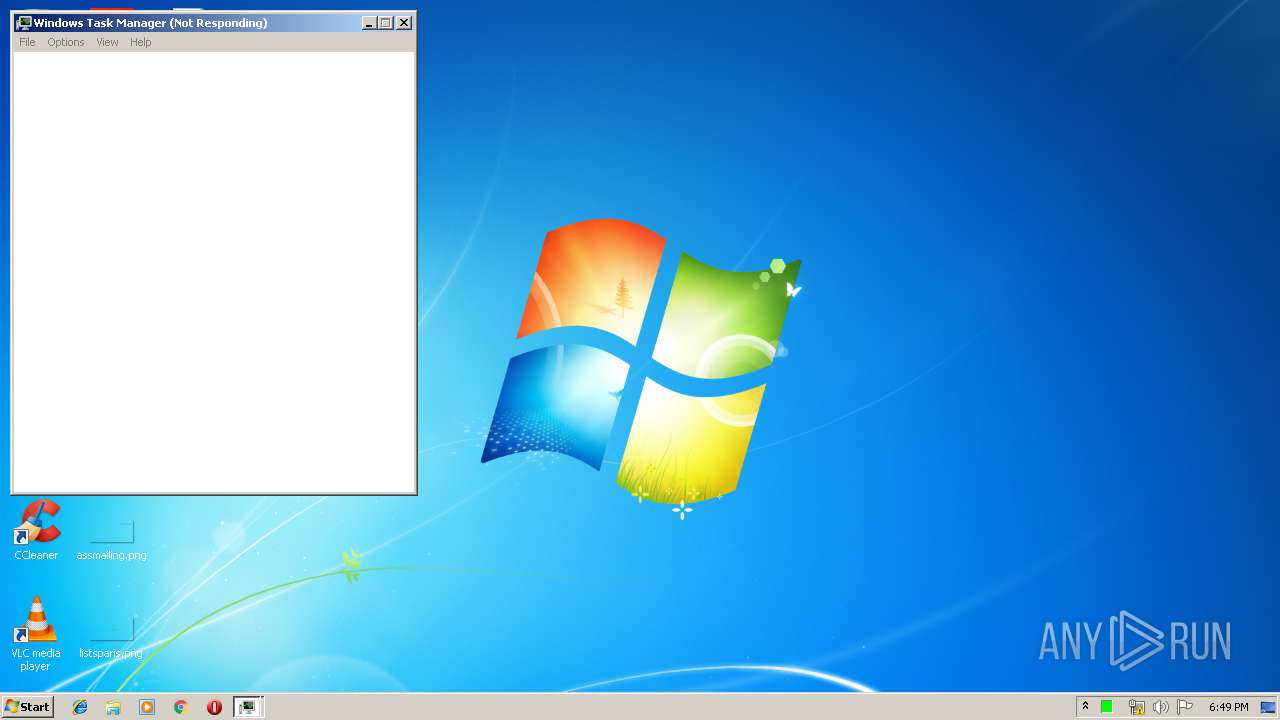Minimize the Windows Task Manager window
The width and height of the screenshot is (1280, 720).
point(369,22)
